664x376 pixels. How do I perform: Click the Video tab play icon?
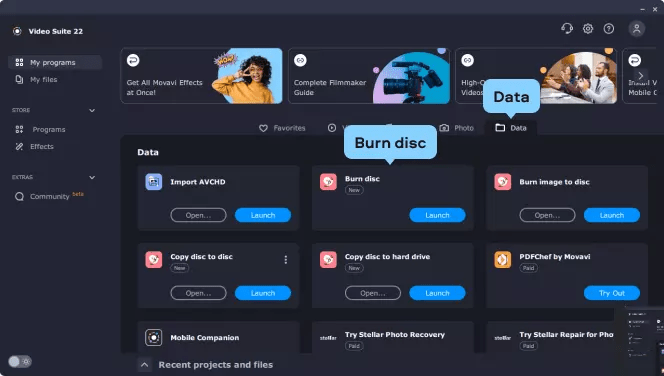pyautogui.click(x=332, y=128)
